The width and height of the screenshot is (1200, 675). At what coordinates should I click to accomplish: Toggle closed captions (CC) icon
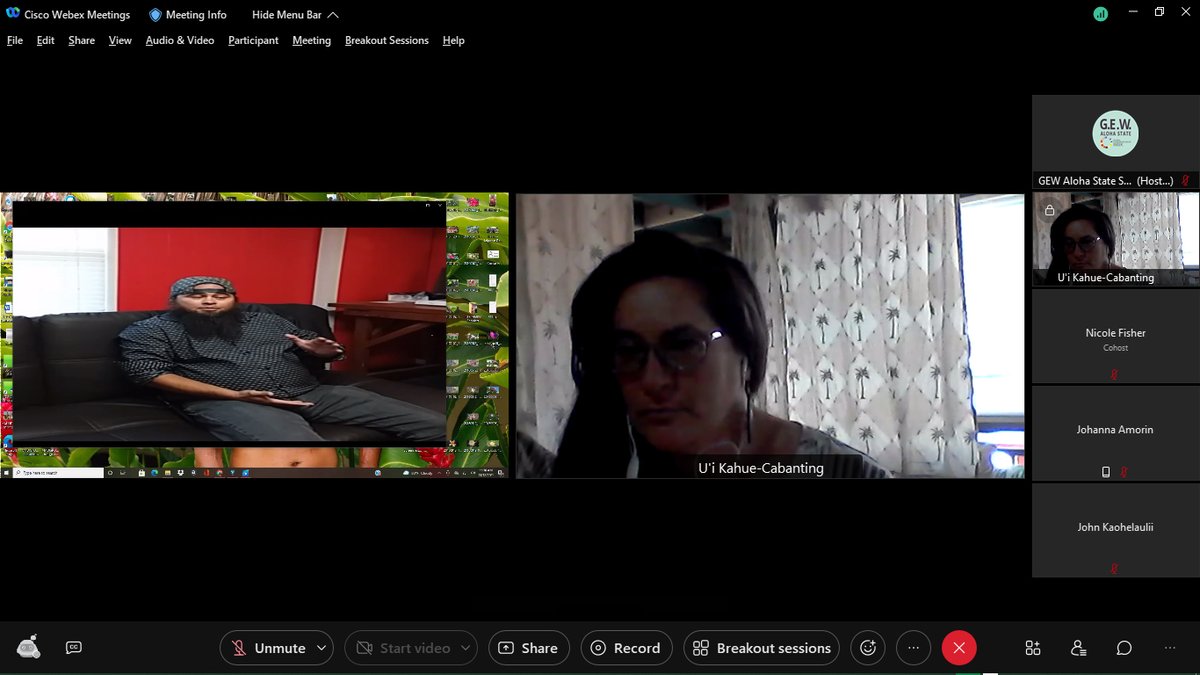click(73, 648)
